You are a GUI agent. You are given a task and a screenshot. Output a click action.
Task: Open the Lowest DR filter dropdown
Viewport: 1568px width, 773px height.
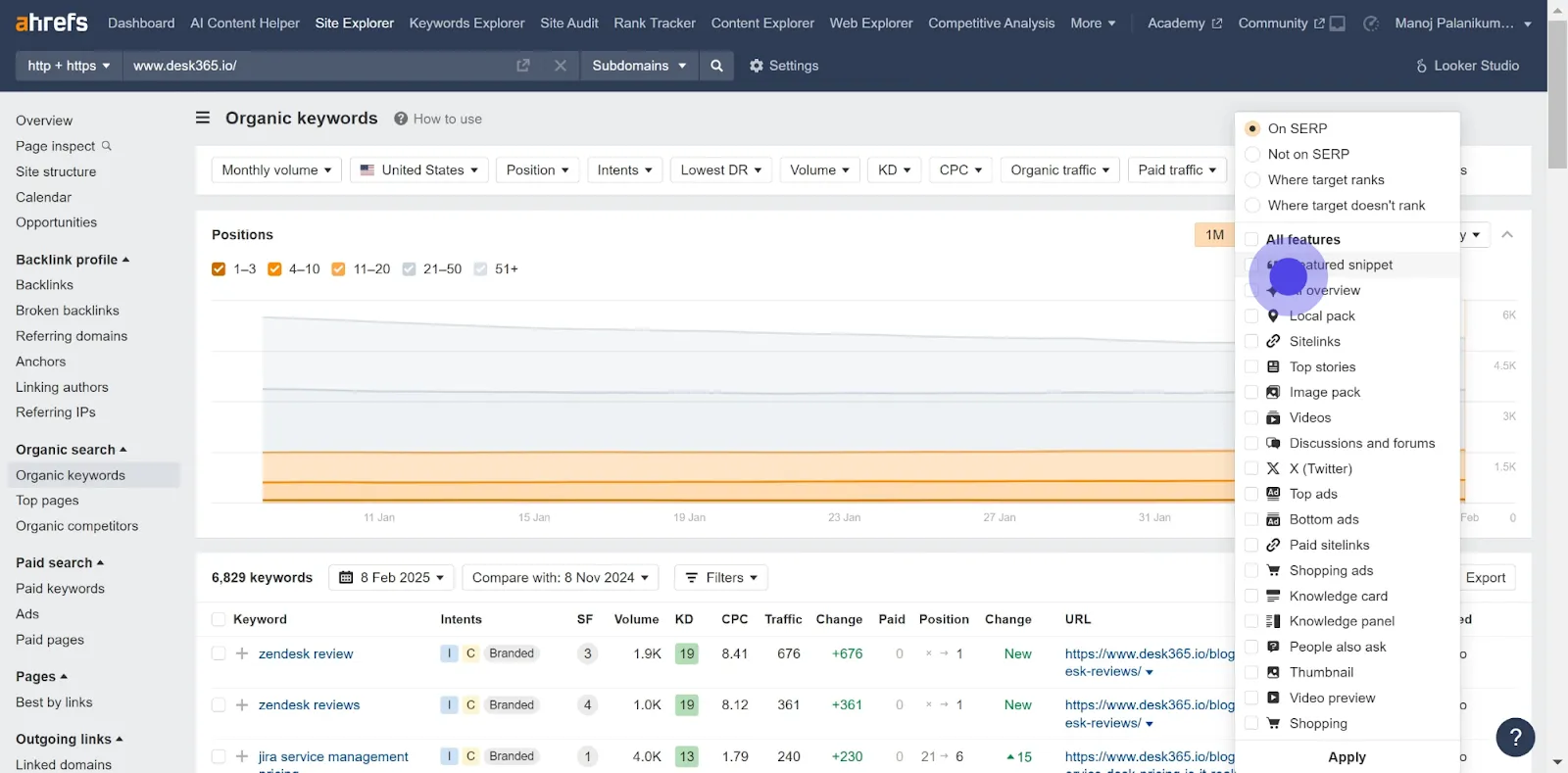point(721,169)
